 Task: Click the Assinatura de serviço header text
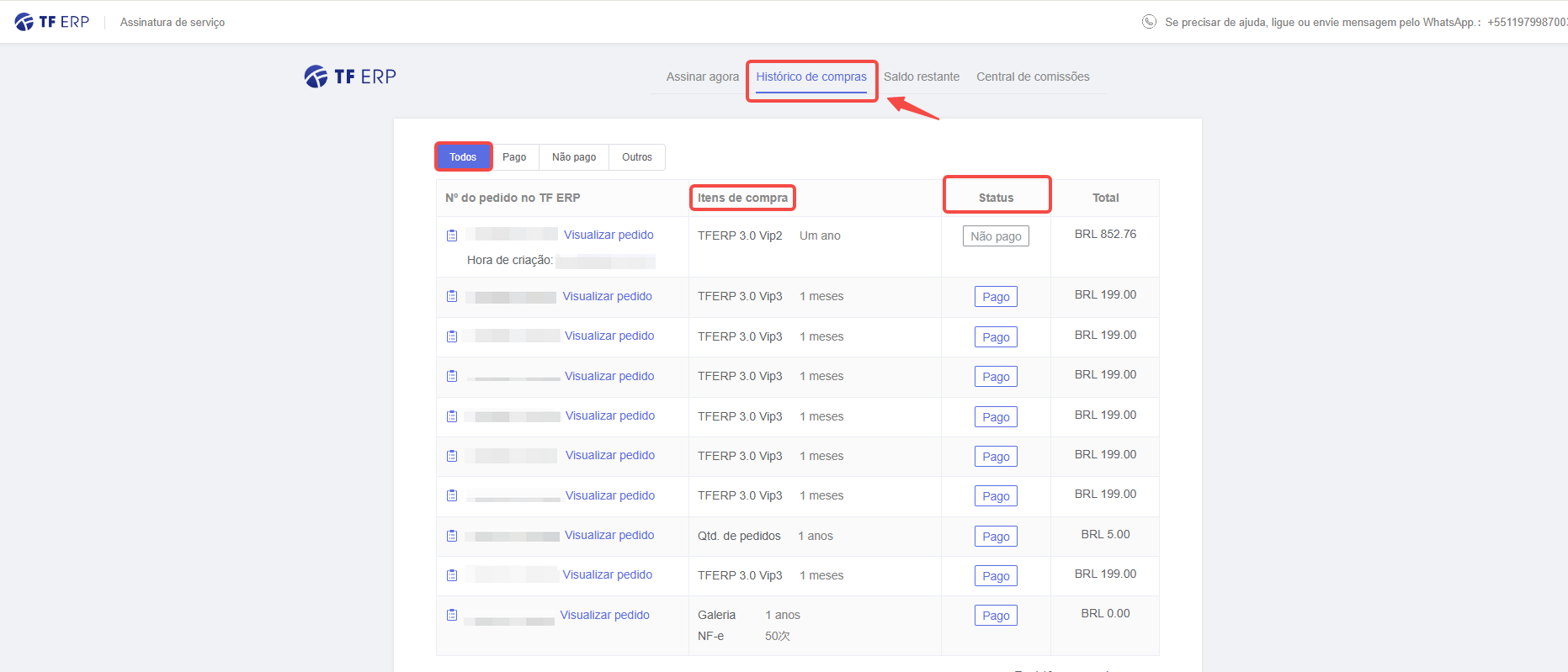(173, 22)
